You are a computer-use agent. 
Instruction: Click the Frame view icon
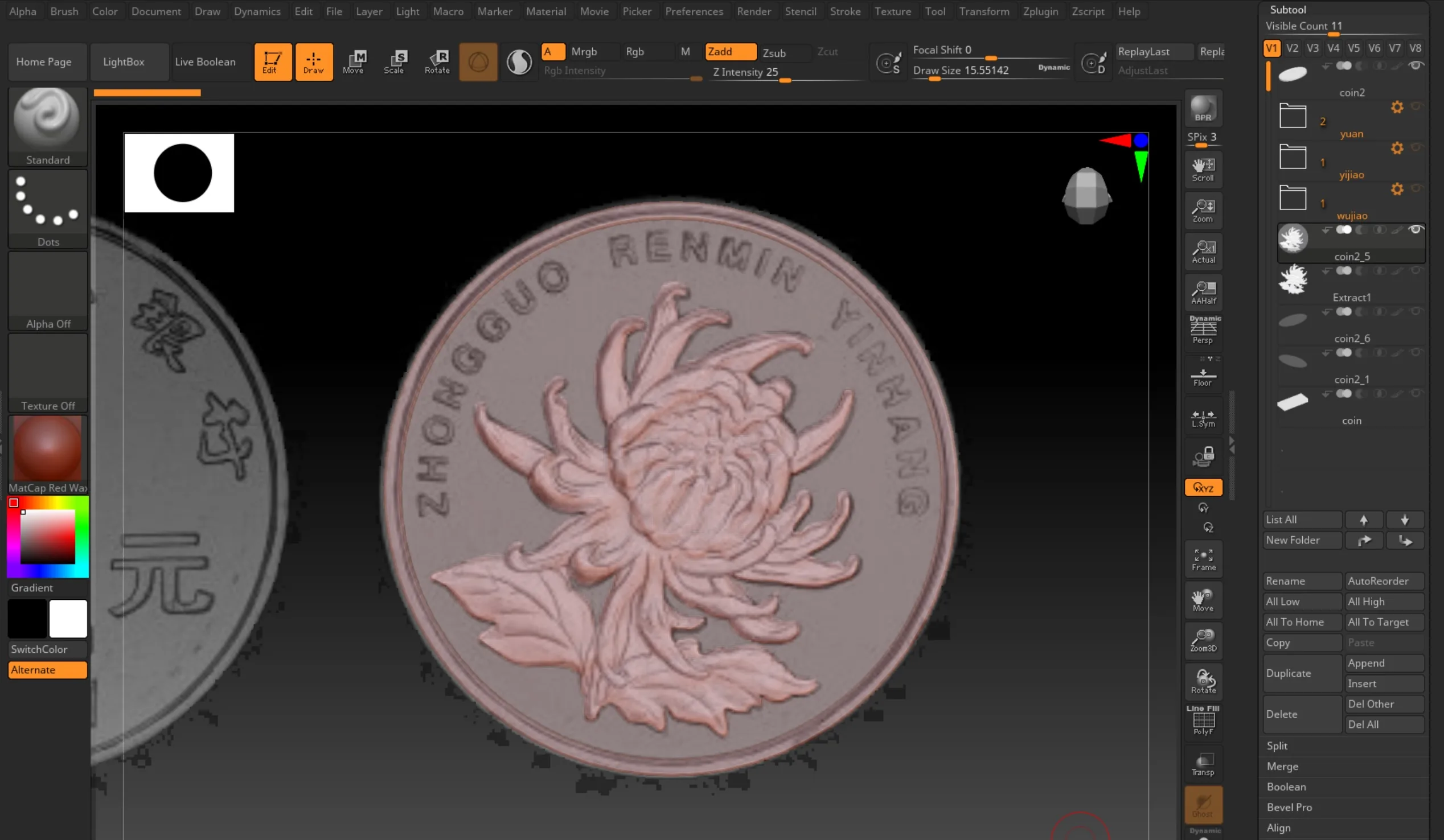[1203, 559]
